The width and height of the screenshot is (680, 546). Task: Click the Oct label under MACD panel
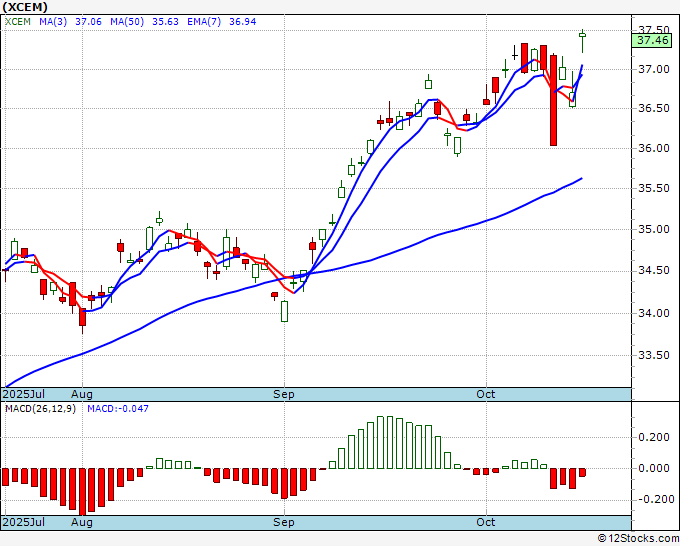(x=486, y=522)
